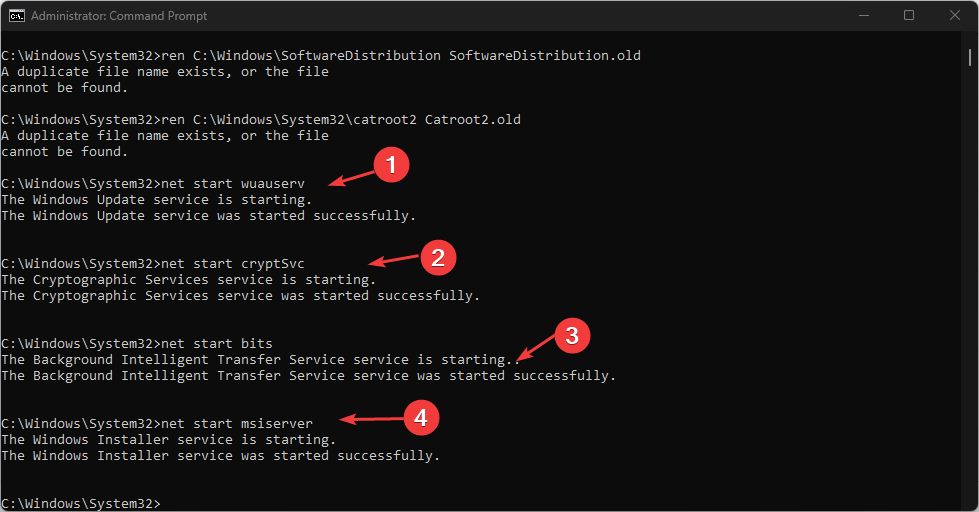Screen dimensions: 979x512
Task: Click the red annotation circle numbered 4
Action: pyautogui.click(x=421, y=418)
